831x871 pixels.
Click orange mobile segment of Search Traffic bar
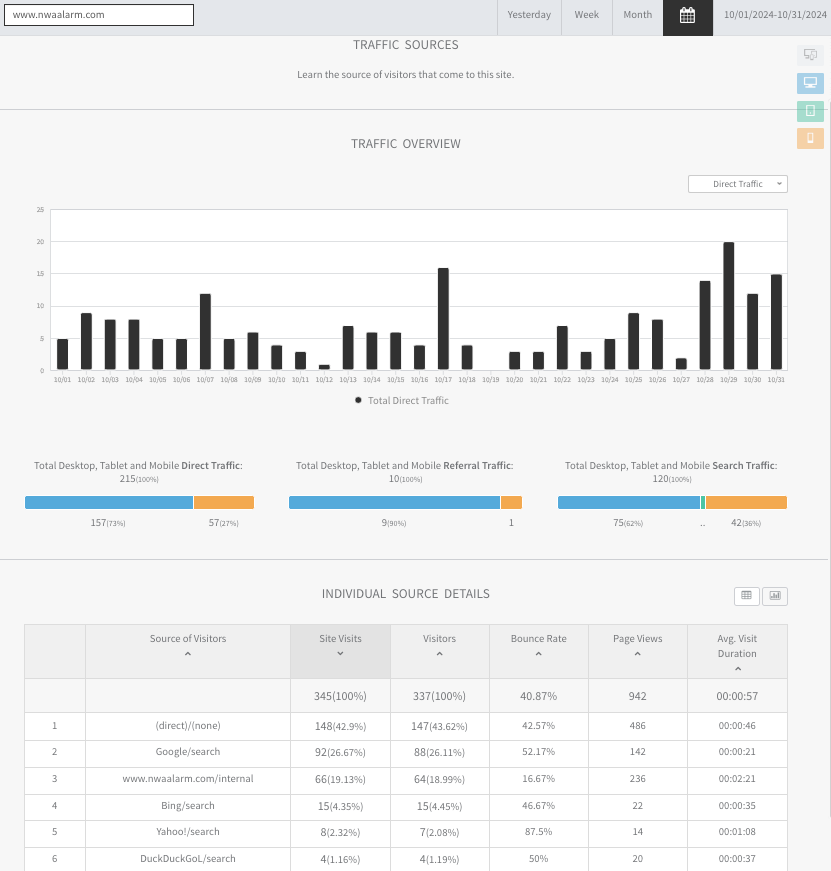(x=746, y=503)
